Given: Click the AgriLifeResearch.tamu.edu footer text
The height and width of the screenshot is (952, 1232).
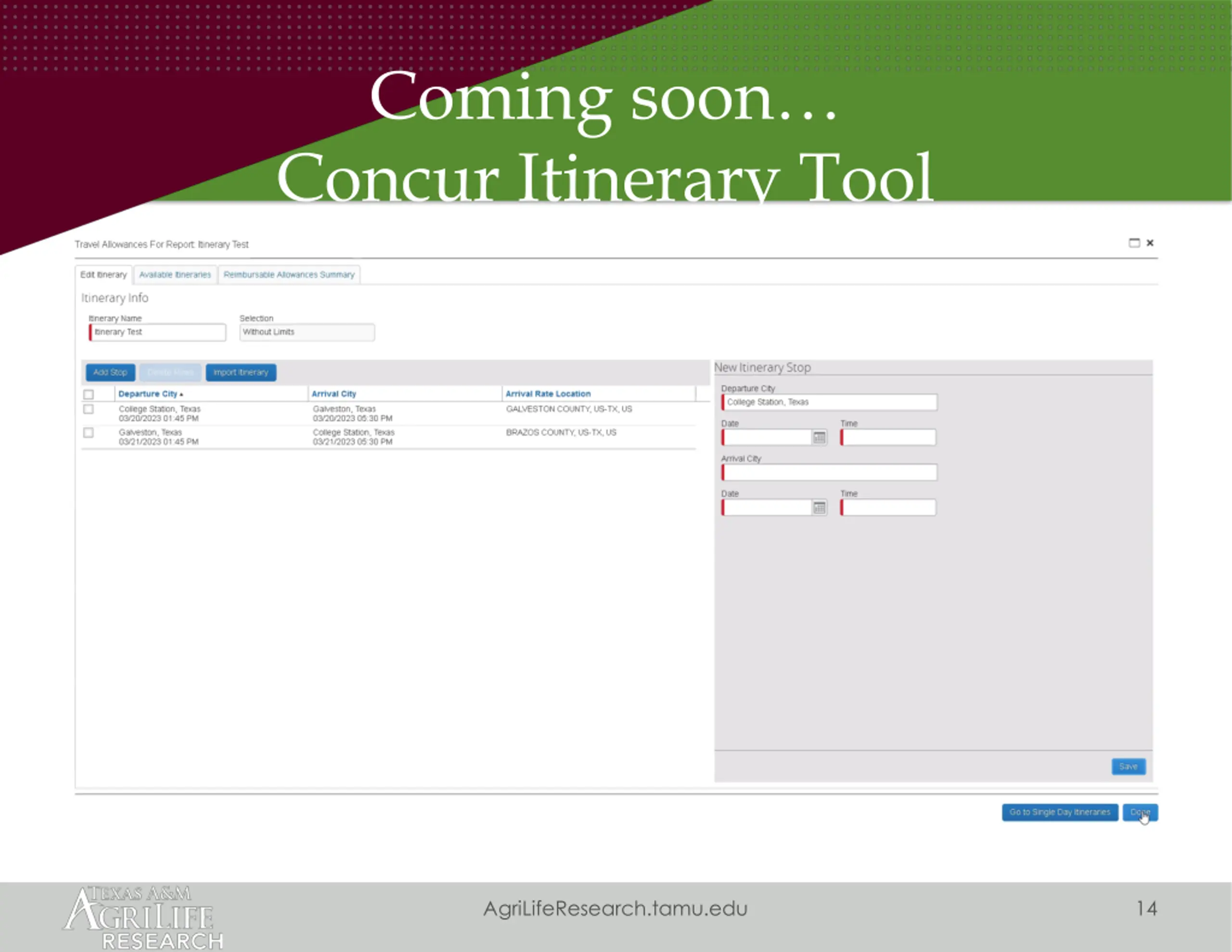Looking at the screenshot, I should (616, 909).
